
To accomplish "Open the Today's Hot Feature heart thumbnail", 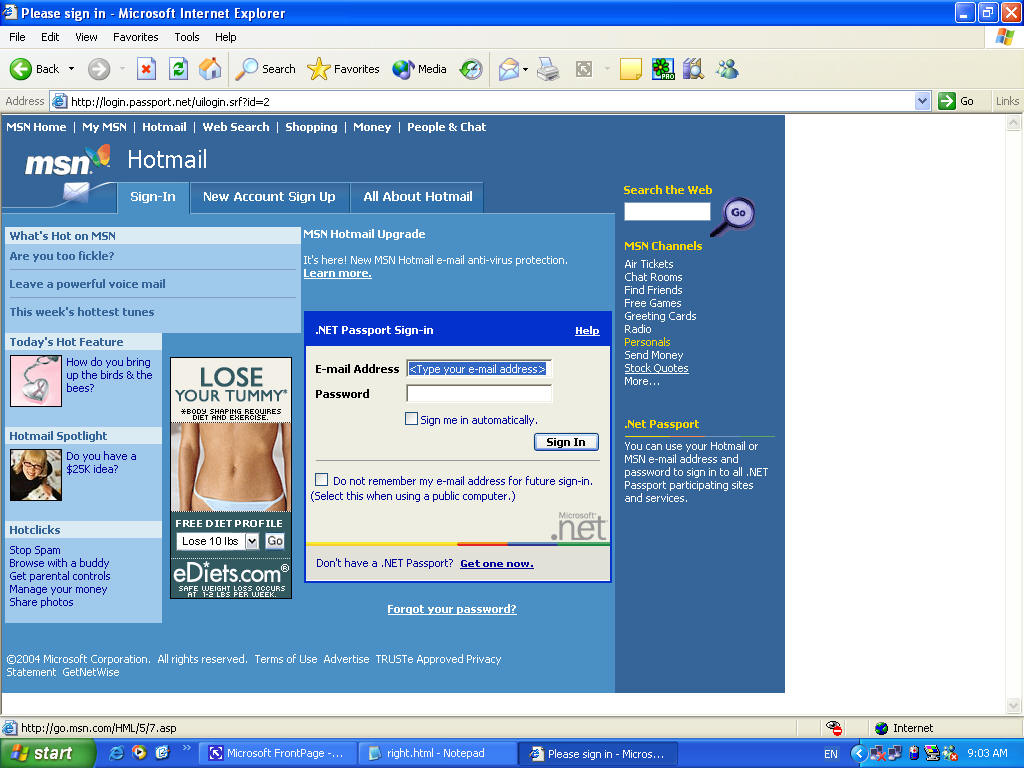I will [36, 381].
